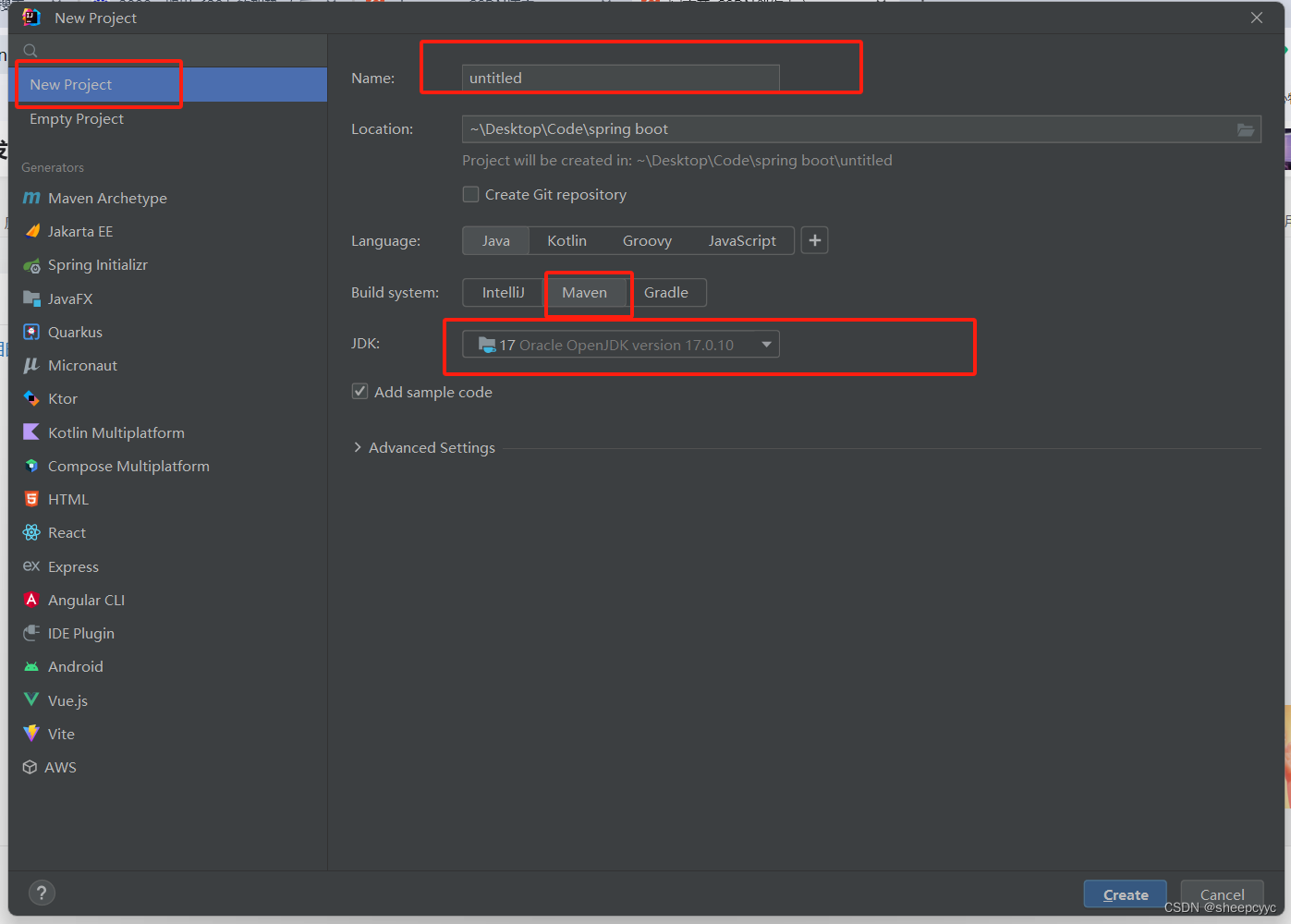1291x924 pixels.
Task: Click the JDK label
Action: pos(365,343)
